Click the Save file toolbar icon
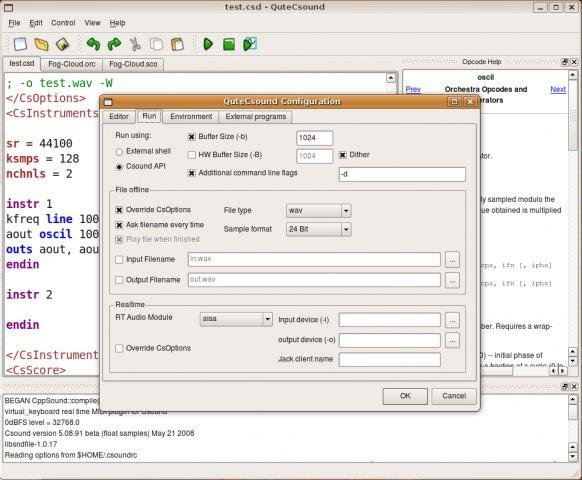Viewport: 582px width, 480px height. pyautogui.click(x=62, y=45)
